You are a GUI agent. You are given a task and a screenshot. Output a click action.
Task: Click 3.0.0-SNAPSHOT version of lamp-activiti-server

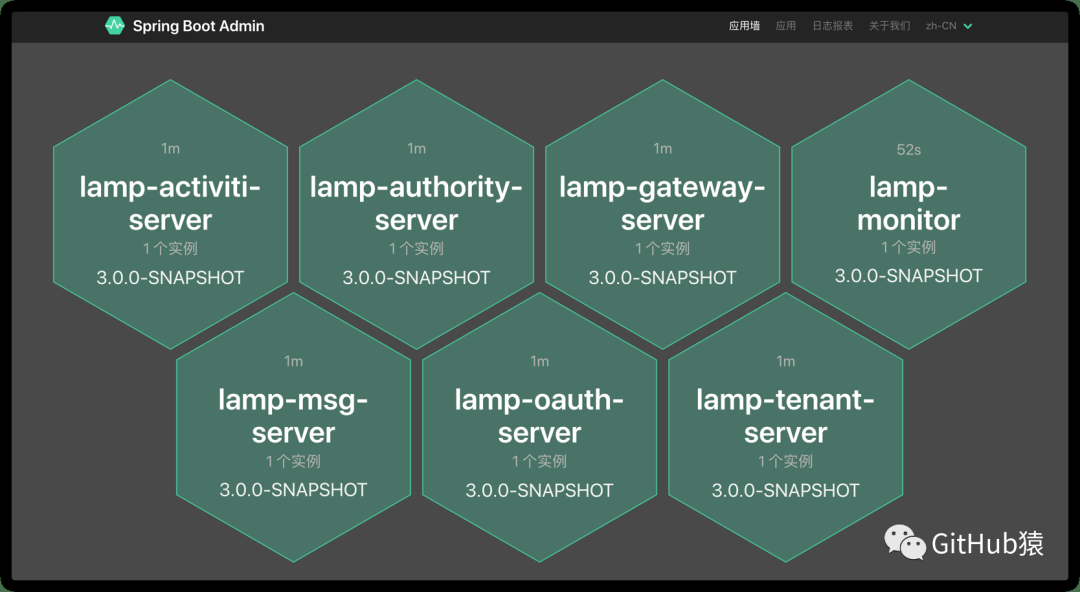pyautogui.click(x=170, y=278)
